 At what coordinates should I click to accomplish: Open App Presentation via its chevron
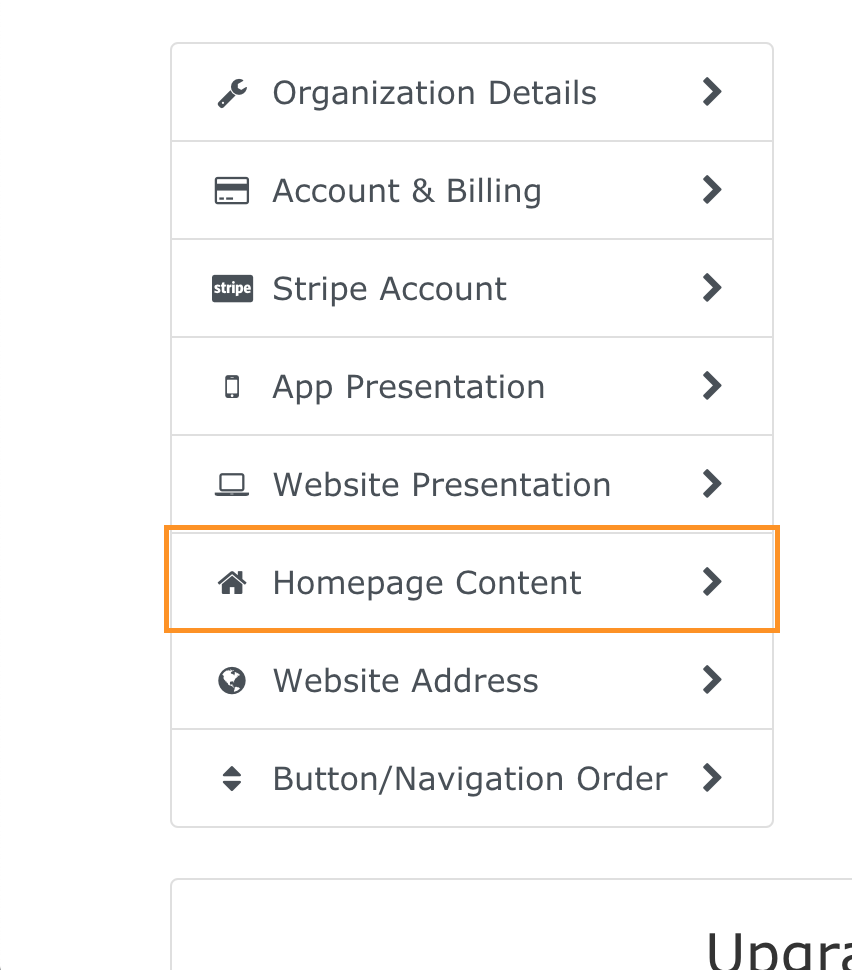711,386
